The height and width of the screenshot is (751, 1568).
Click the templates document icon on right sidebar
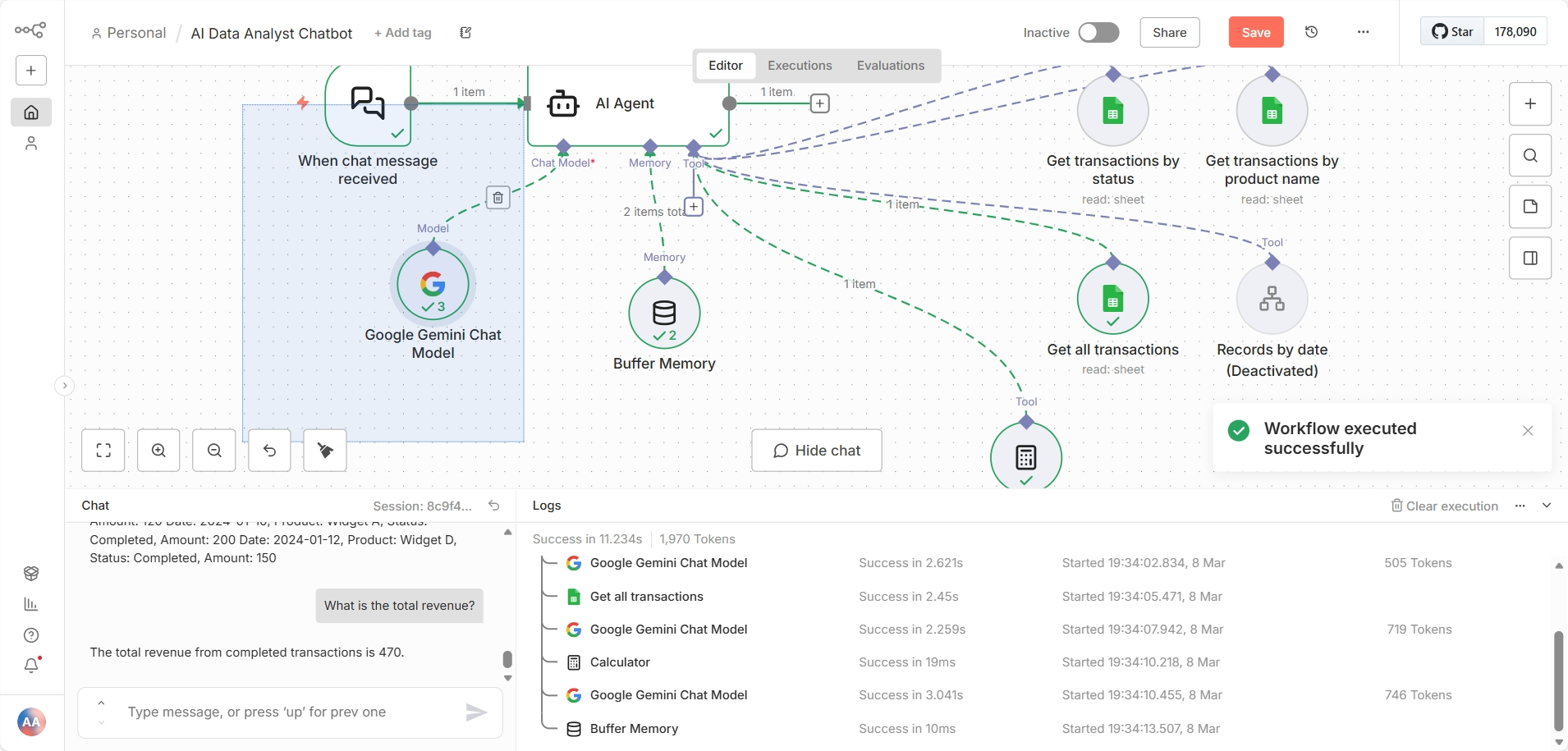(1530, 207)
